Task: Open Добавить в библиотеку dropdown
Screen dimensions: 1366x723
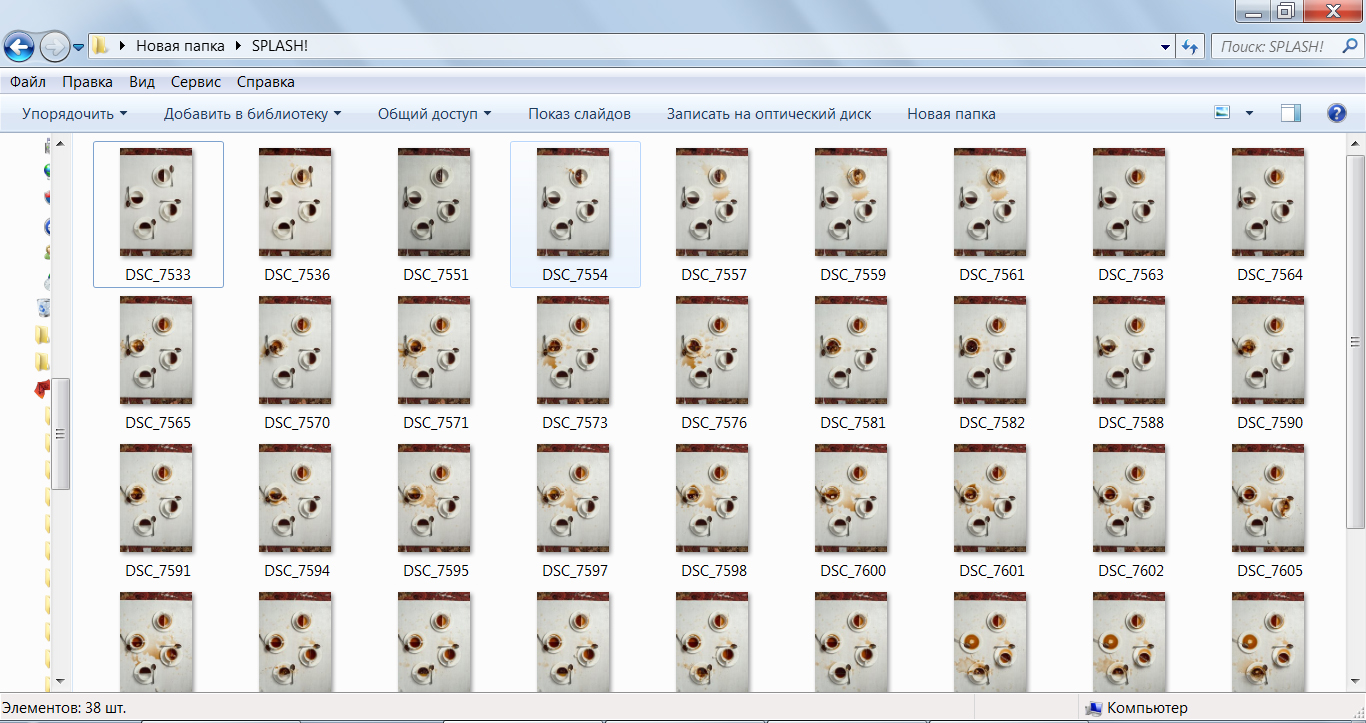Action: [252, 114]
